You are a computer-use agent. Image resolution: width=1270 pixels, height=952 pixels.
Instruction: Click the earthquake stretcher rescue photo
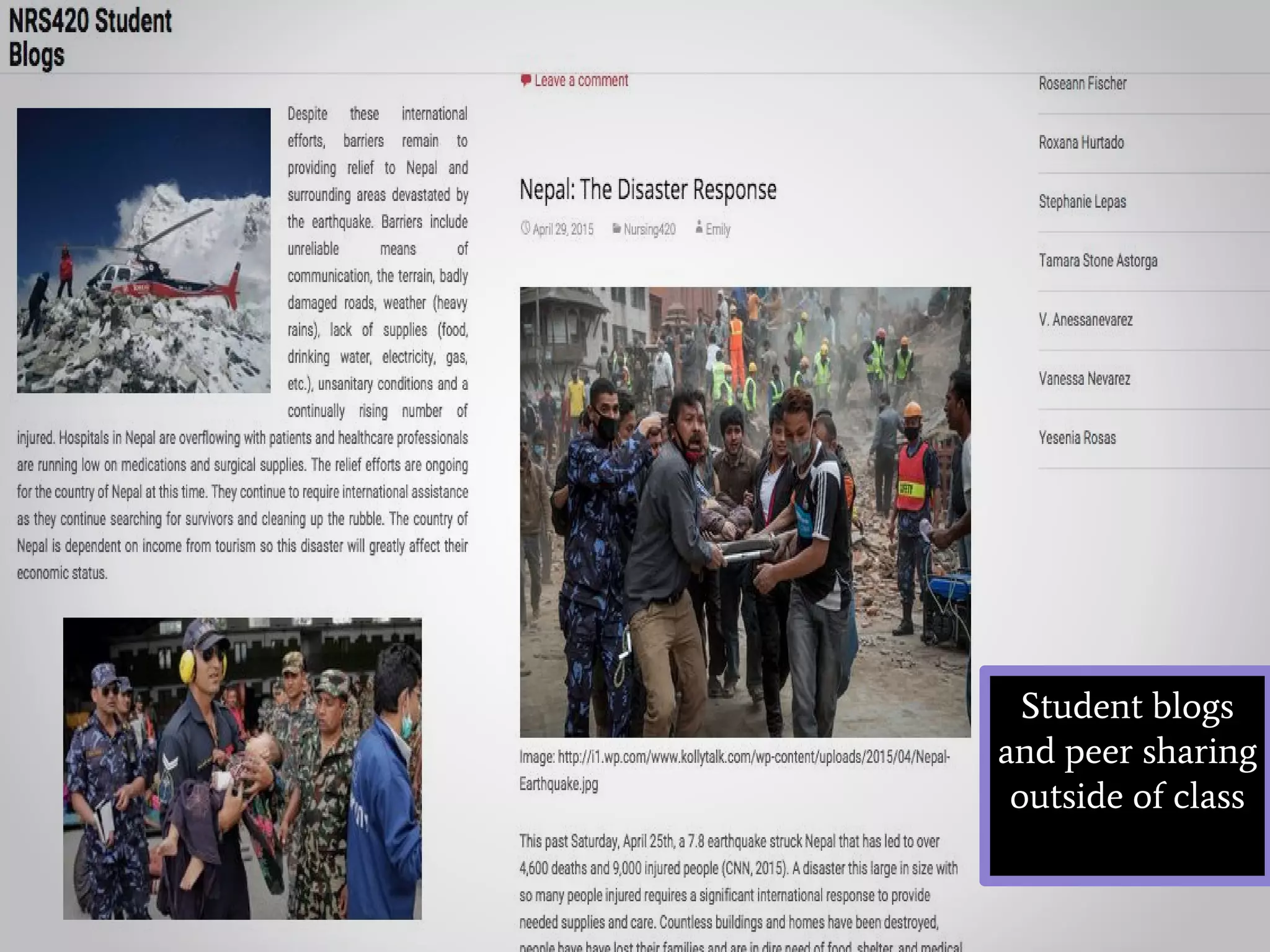(745, 512)
